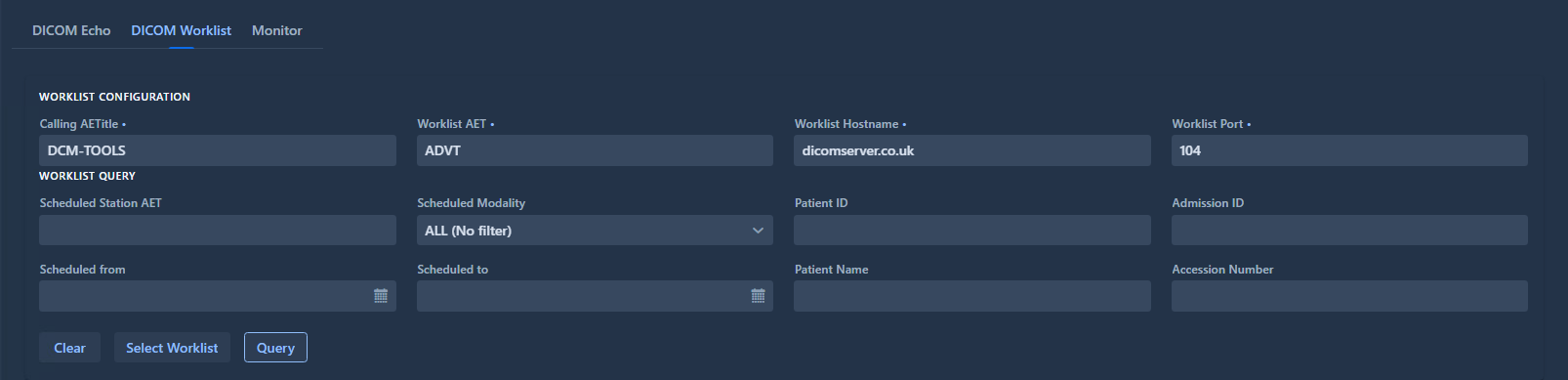Click the Worklist Hostname label
This screenshot has width=1568, height=380.
point(846,124)
